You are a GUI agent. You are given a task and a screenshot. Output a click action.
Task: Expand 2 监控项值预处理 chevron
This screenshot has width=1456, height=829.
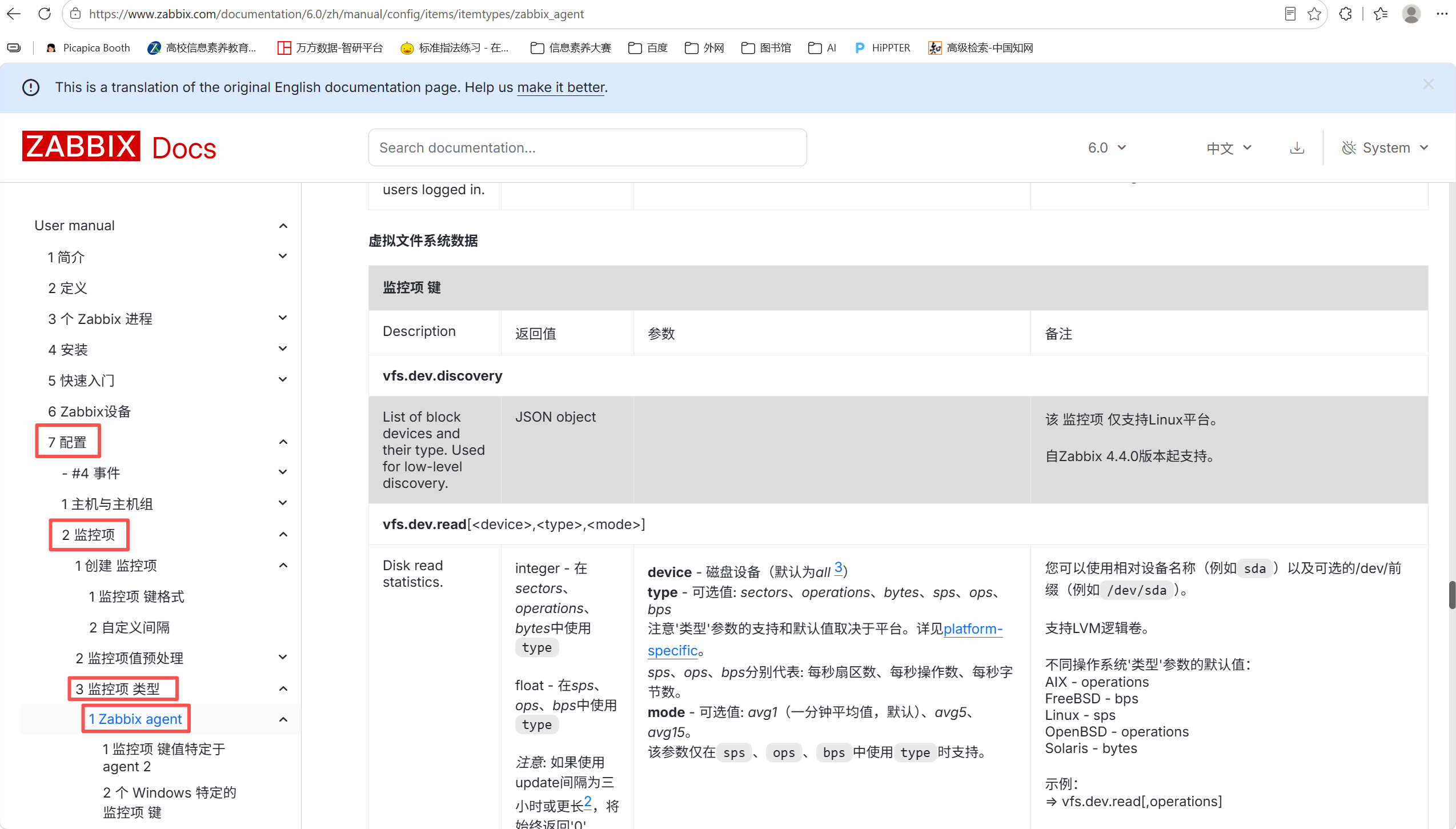[283, 657]
